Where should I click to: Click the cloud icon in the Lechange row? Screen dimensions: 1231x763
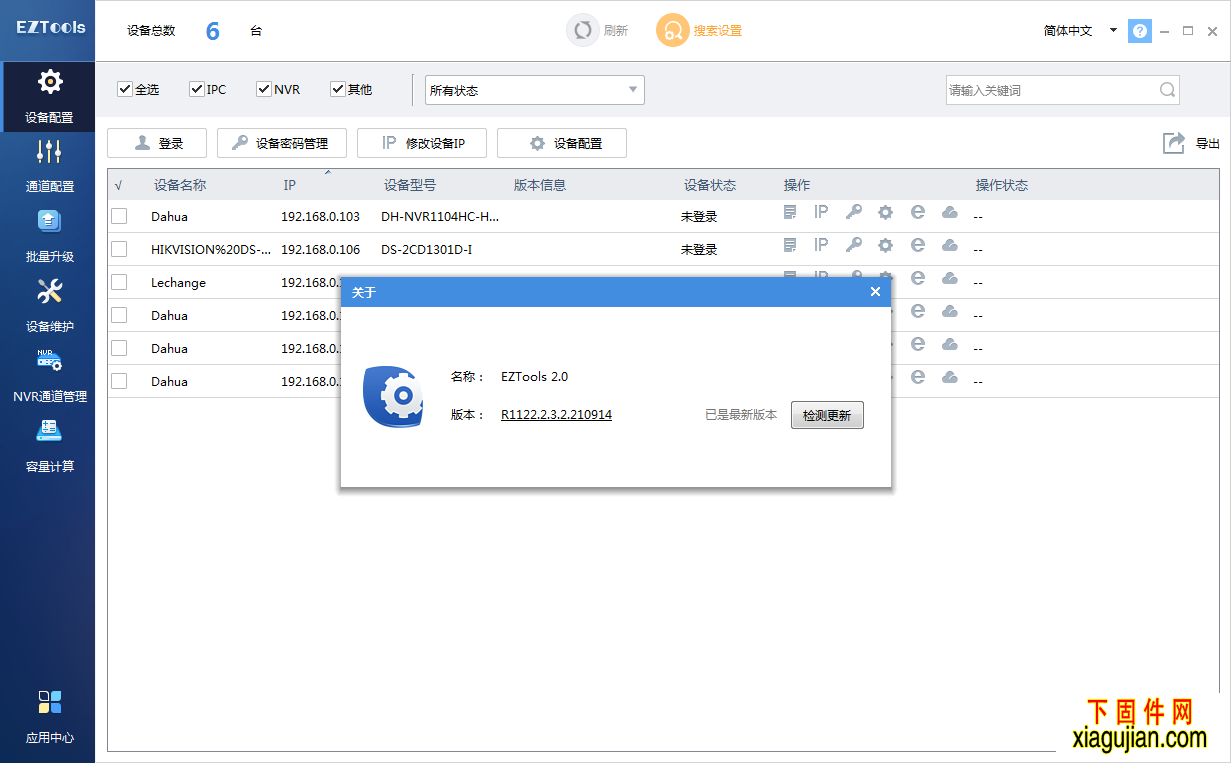pyautogui.click(x=950, y=278)
